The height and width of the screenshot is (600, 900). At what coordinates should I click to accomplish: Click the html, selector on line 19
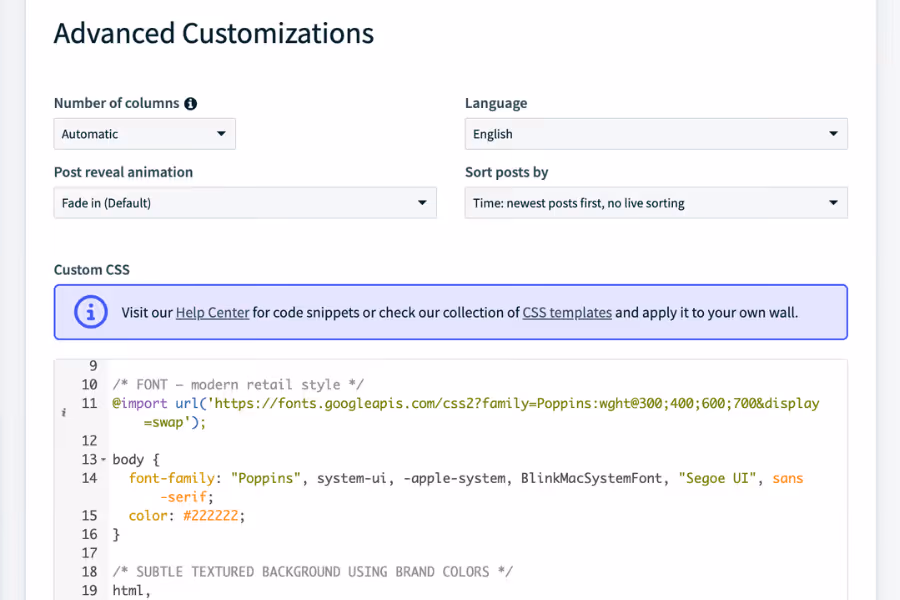131,590
